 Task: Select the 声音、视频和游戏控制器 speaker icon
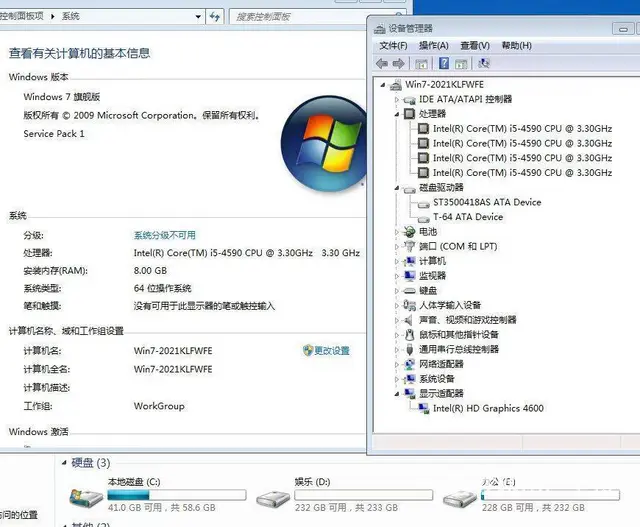point(409,320)
